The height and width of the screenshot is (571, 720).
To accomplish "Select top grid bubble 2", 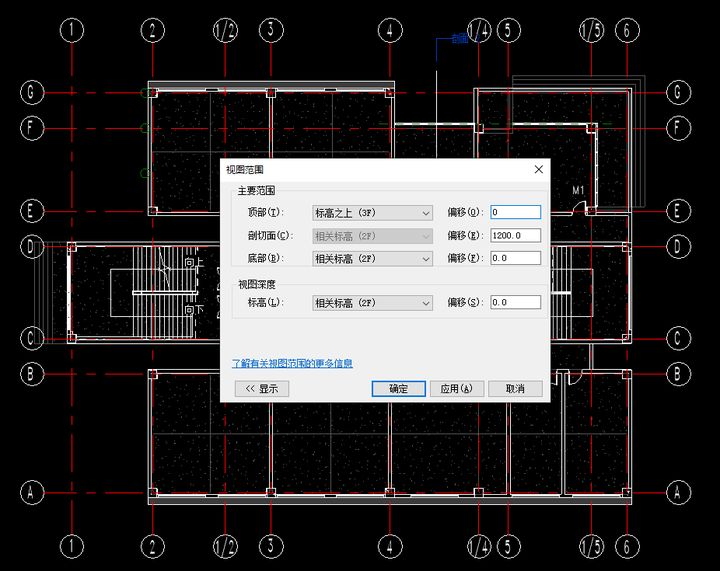I will (x=152, y=30).
